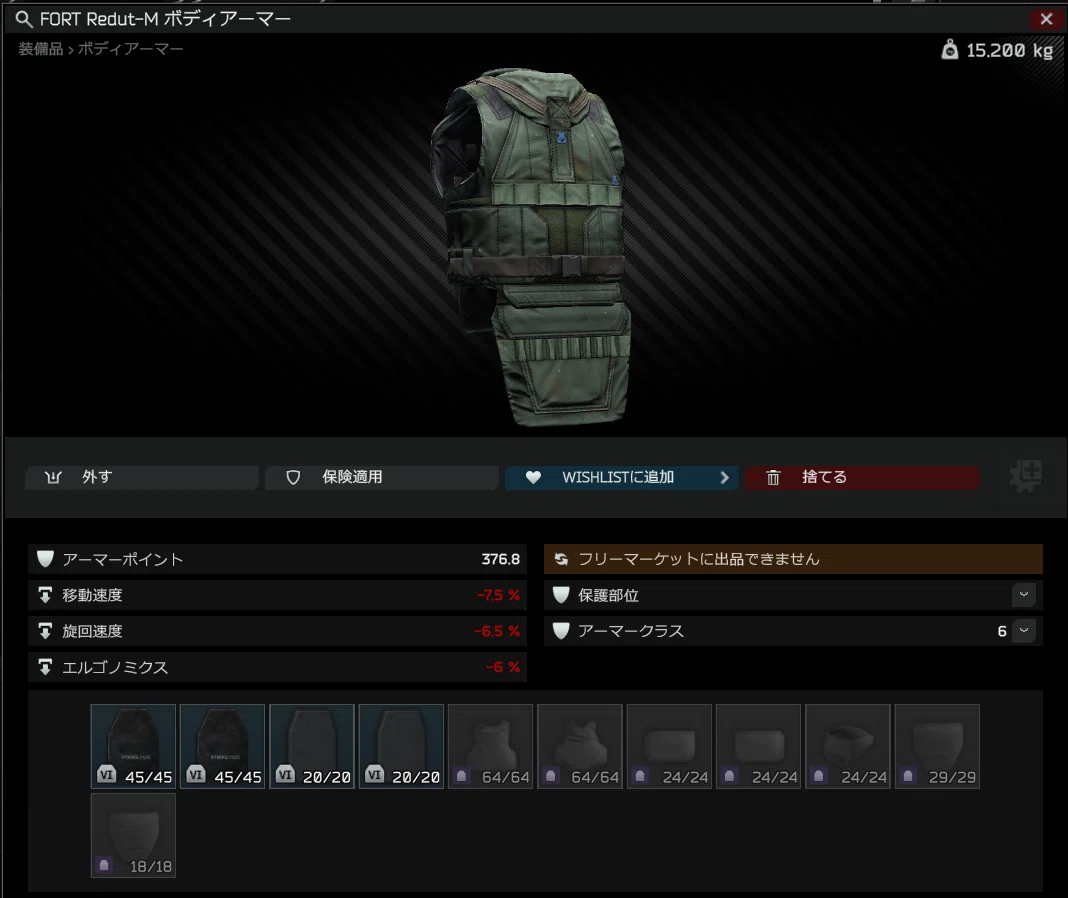Click the modding gear-plus icon

point(1025,476)
